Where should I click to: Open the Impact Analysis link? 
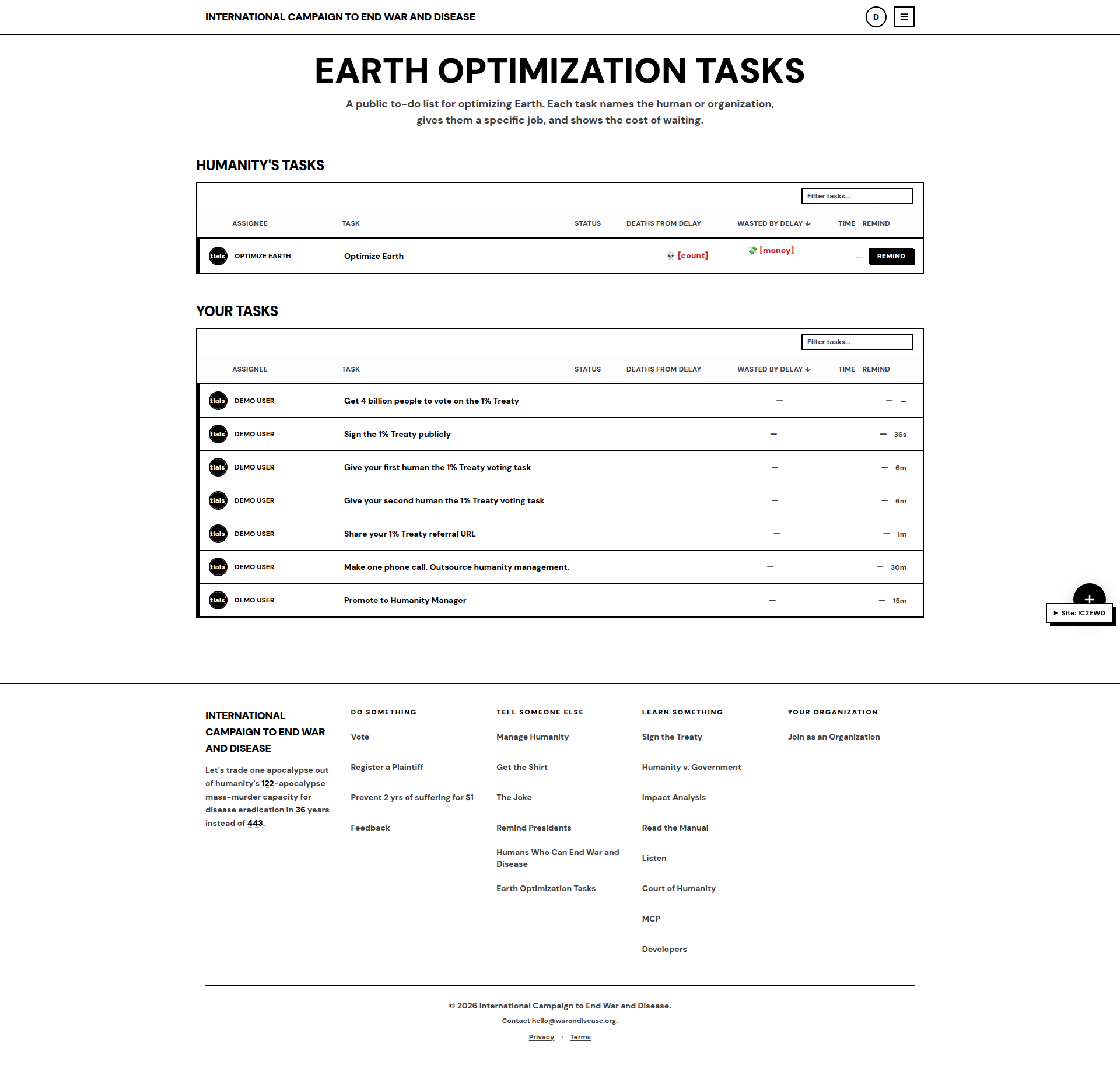(x=674, y=797)
